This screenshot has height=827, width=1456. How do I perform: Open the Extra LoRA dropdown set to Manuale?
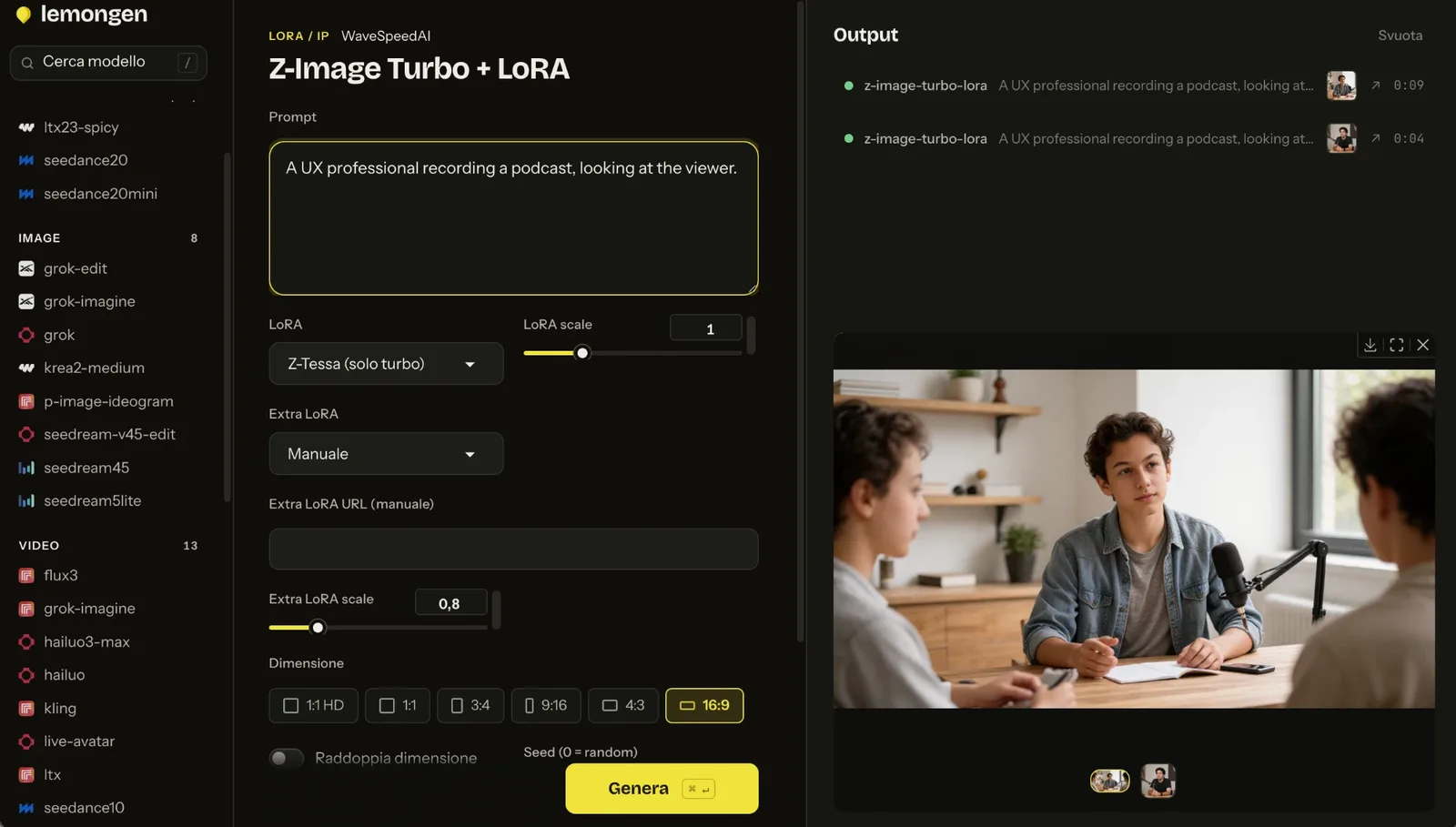386,454
